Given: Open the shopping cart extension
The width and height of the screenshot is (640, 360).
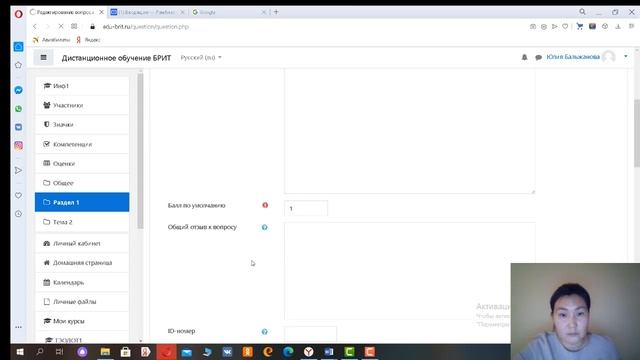Looking at the screenshot, I should click(580, 27).
